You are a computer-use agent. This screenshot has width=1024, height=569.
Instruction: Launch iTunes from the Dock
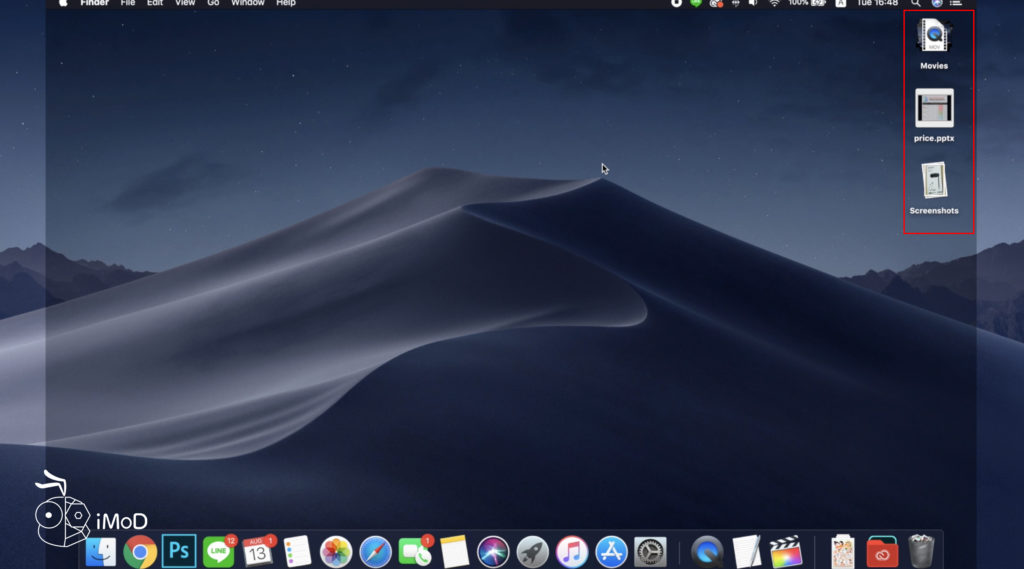pyautogui.click(x=571, y=553)
